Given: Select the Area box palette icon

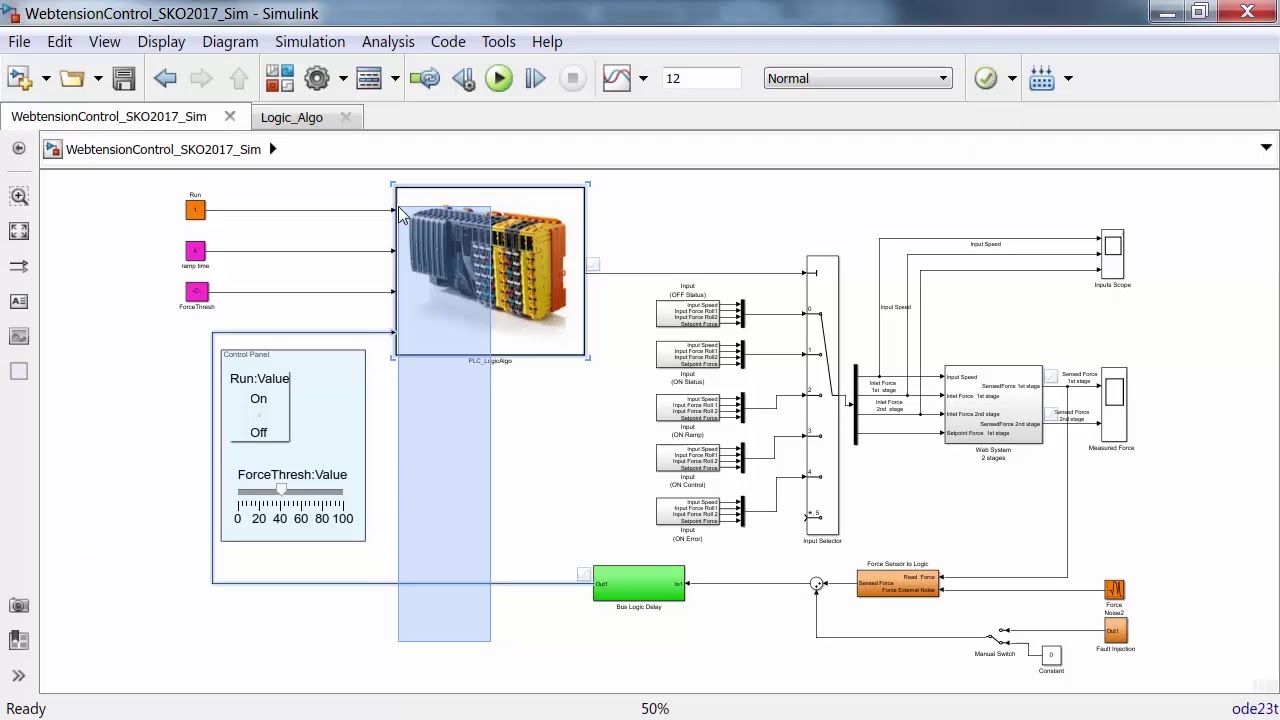Looking at the screenshot, I should pyautogui.click(x=19, y=371).
